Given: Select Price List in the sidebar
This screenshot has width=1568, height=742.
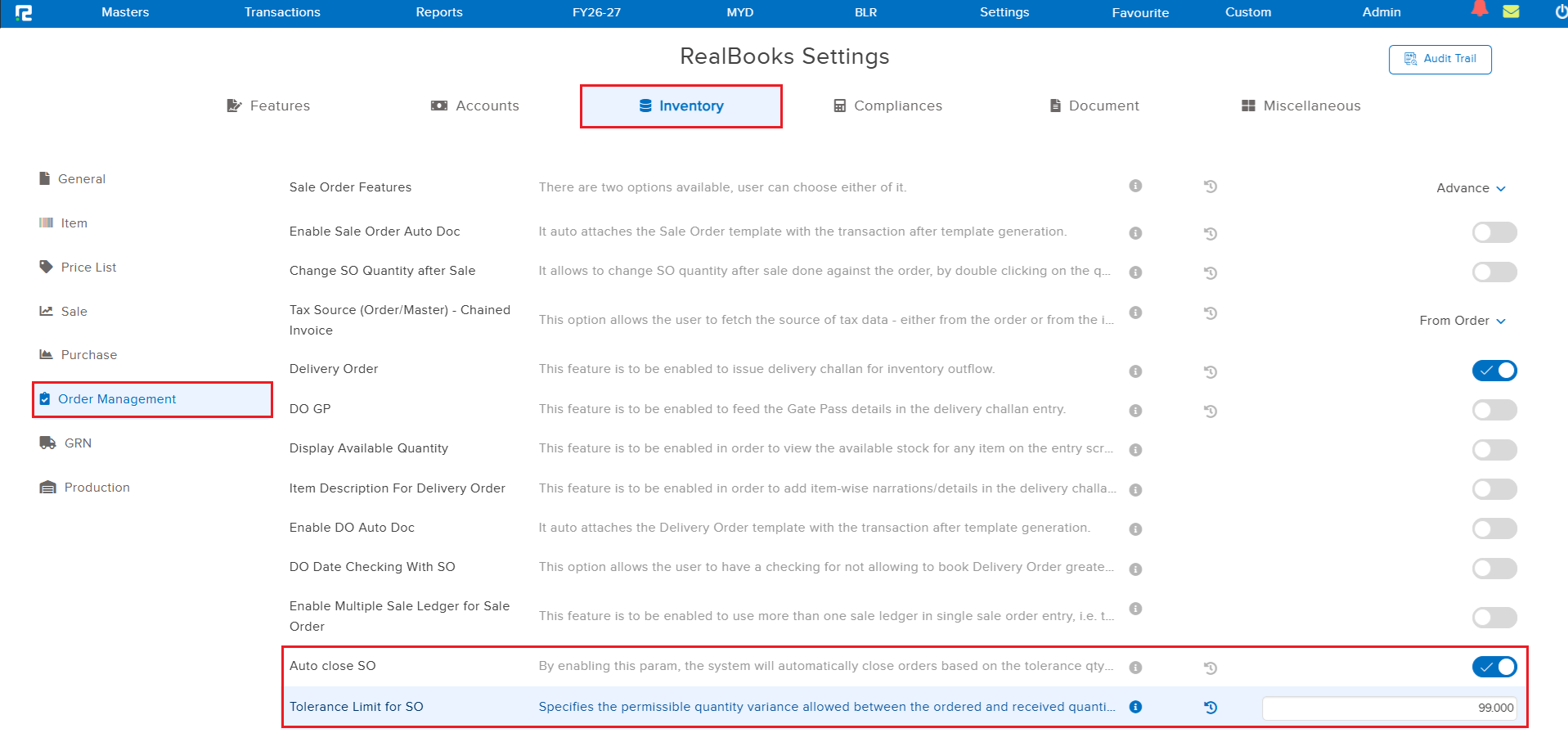Looking at the screenshot, I should click(79, 268).
